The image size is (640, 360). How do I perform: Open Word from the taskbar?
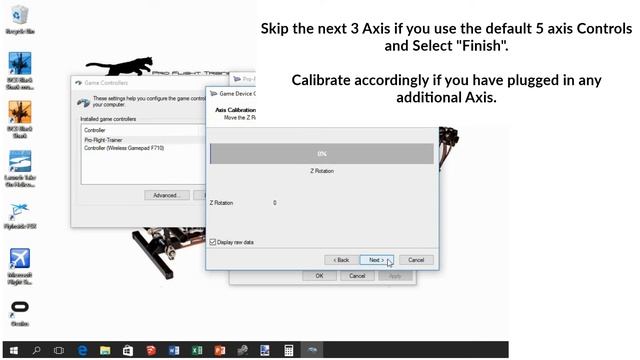click(174, 350)
